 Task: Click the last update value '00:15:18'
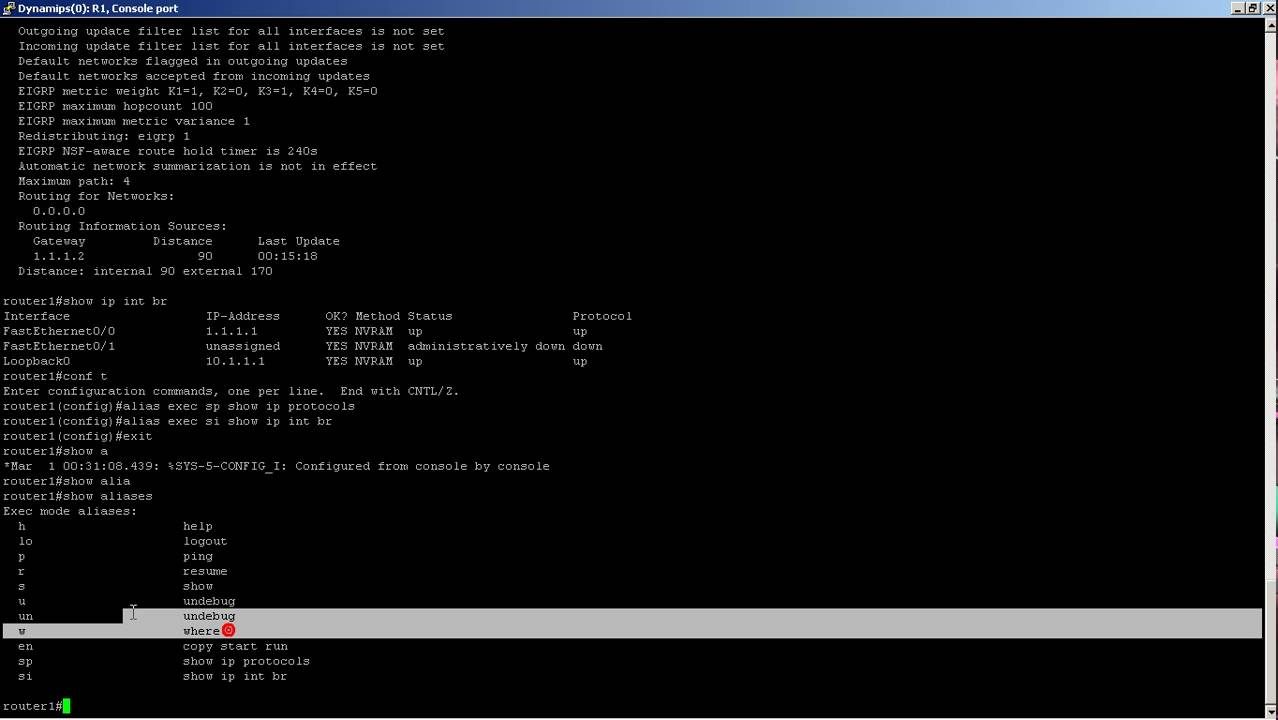(x=288, y=256)
